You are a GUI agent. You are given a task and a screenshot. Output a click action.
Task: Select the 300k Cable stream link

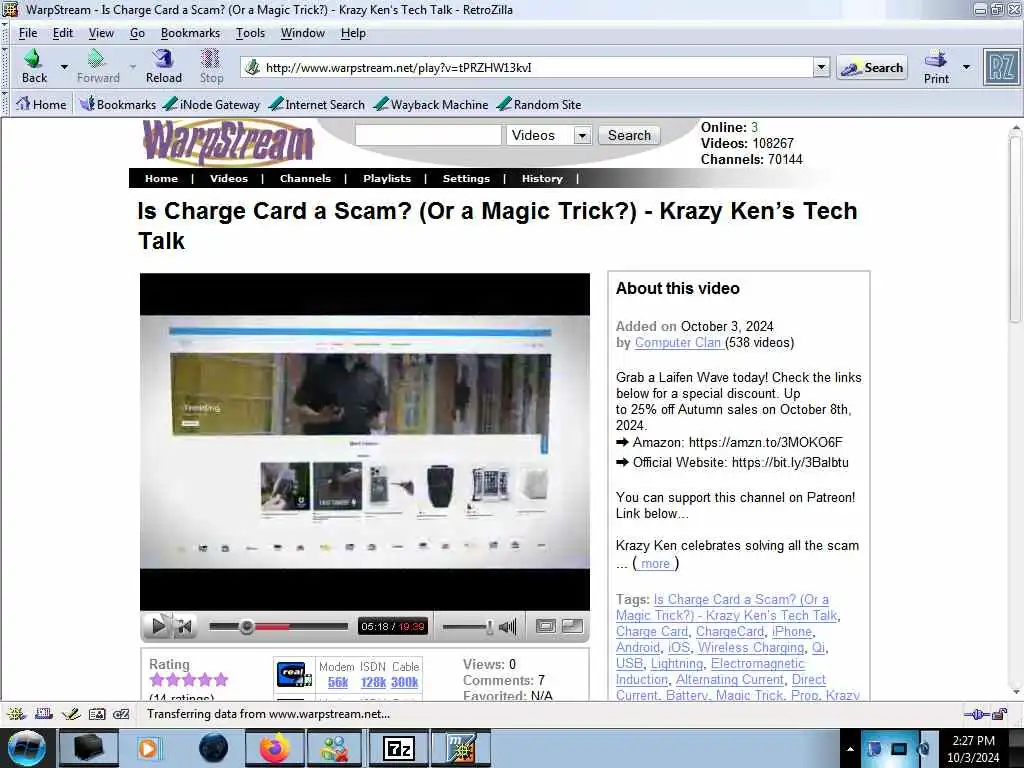(404, 682)
